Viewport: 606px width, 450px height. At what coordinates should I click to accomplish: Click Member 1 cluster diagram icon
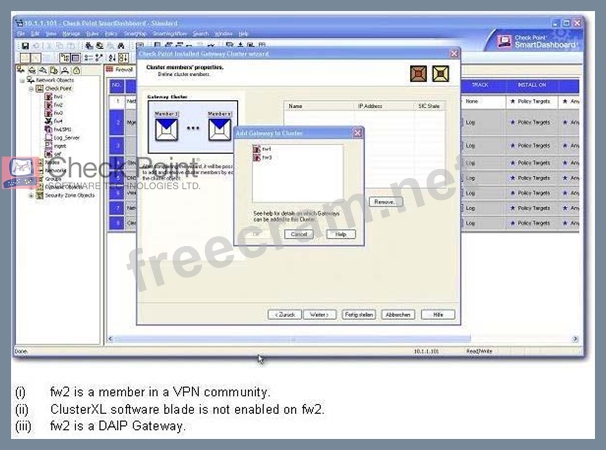(167, 130)
